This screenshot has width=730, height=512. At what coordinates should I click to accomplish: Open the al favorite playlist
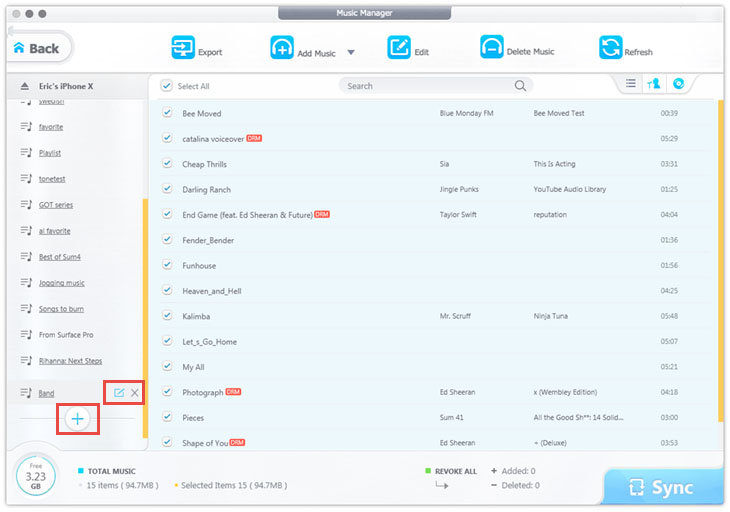pos(54,231)
